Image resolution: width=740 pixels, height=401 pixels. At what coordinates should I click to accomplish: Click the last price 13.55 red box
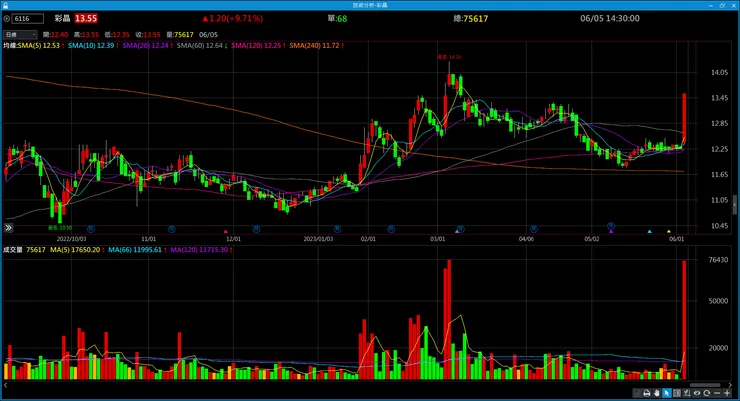86,18
